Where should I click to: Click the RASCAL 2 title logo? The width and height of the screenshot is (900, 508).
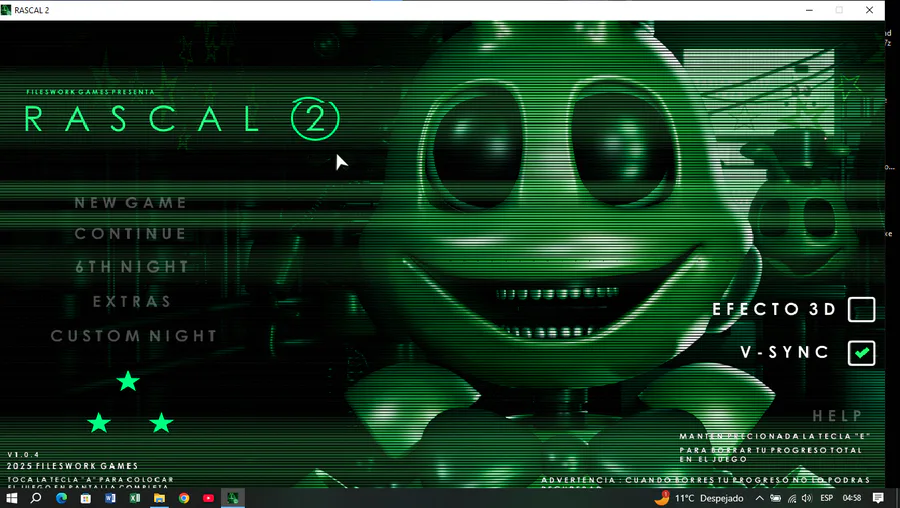pyautogui.click(x=183, y=119)
